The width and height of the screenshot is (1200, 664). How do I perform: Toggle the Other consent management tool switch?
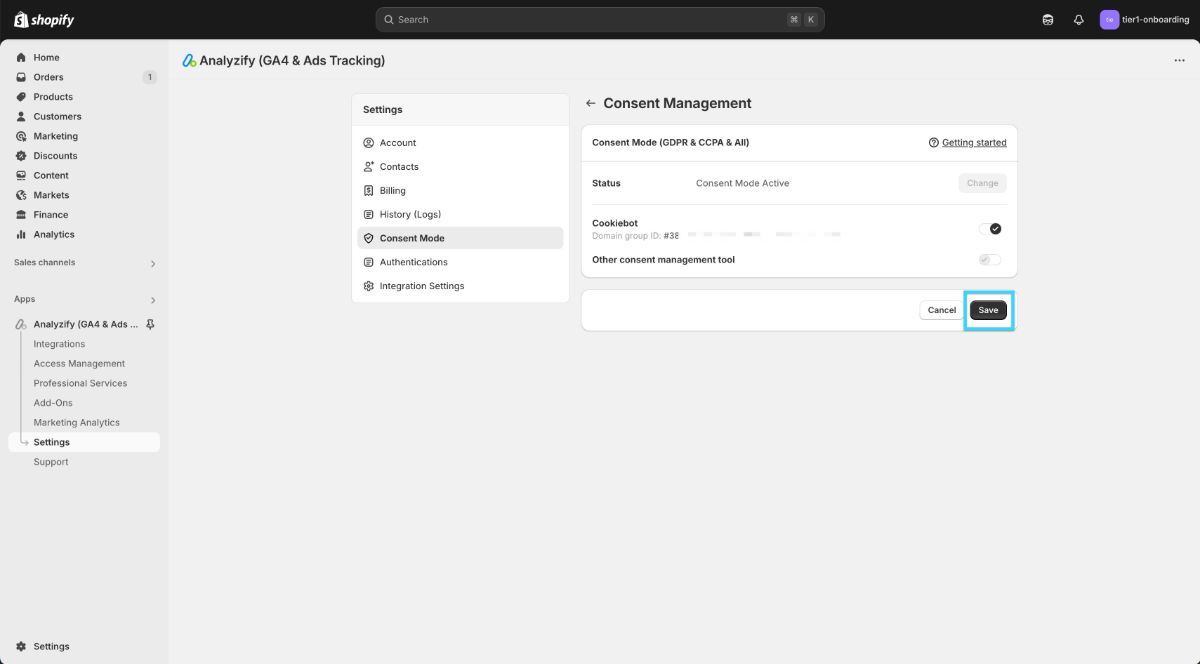pyautogui.click(x=990, y=260)
